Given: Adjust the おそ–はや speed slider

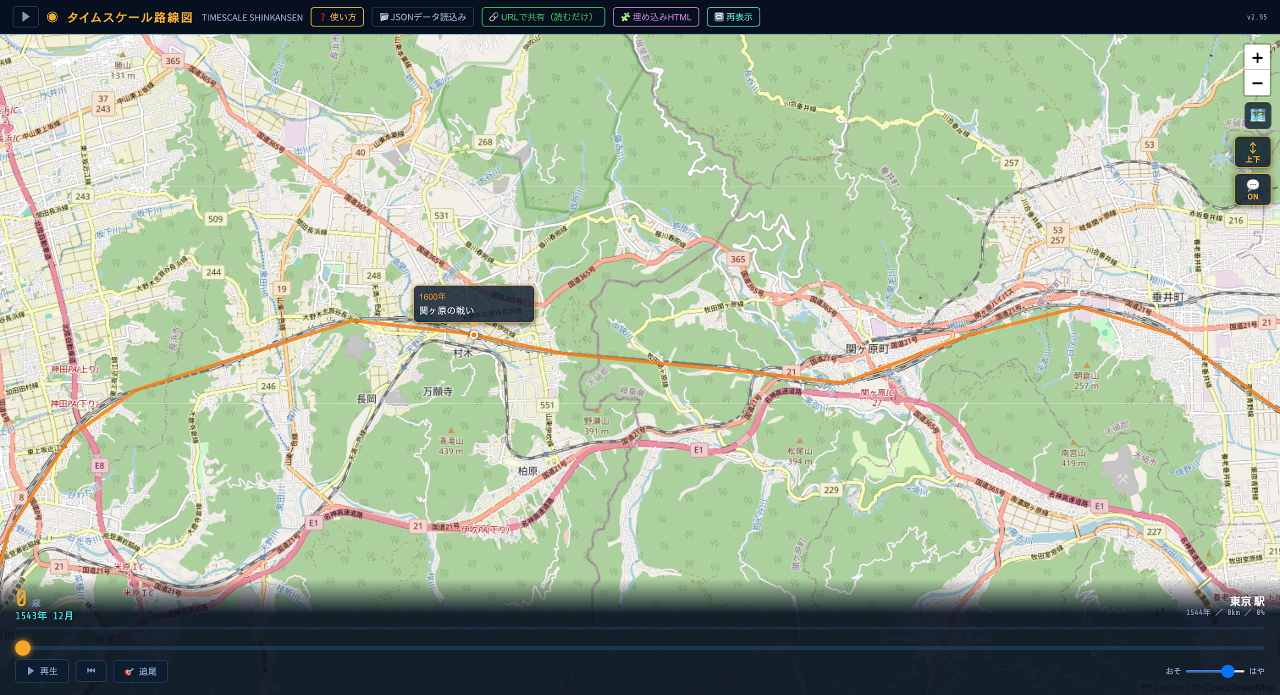Looking at the screenshot, I should click(x=1215, y=671).
